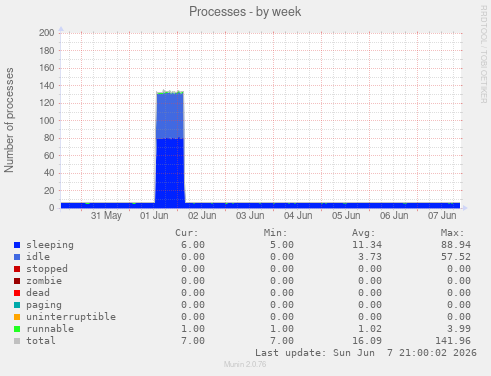Click runnable average value 1.02
The image size is (491, 376).
tap(370, 329)
